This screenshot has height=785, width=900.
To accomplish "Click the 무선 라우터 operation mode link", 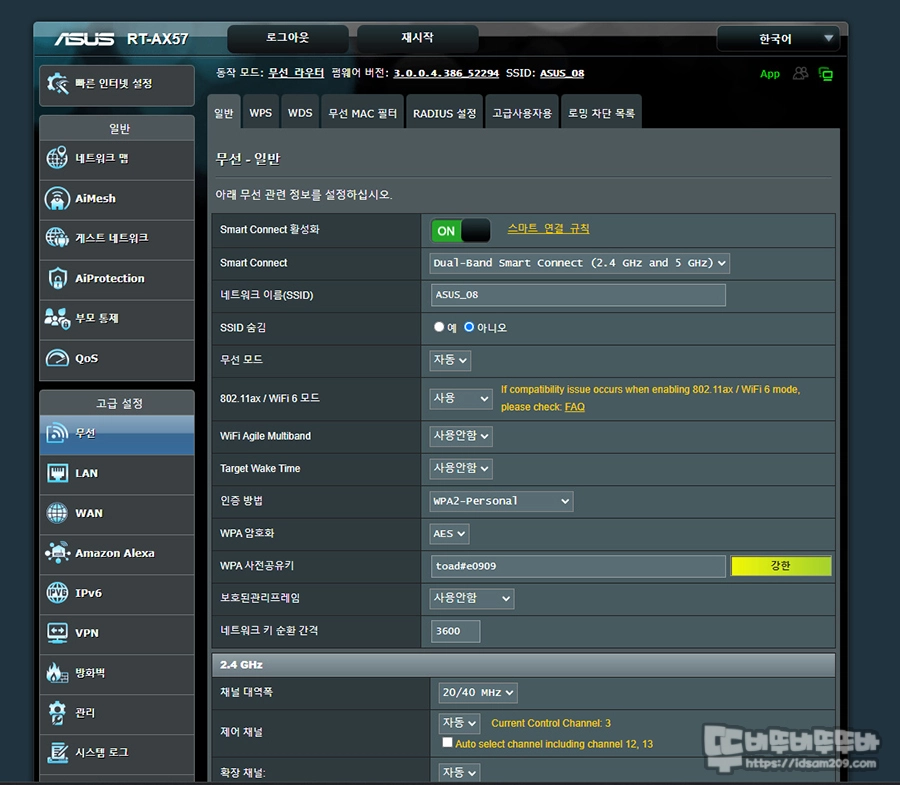I will click(296, 73).
